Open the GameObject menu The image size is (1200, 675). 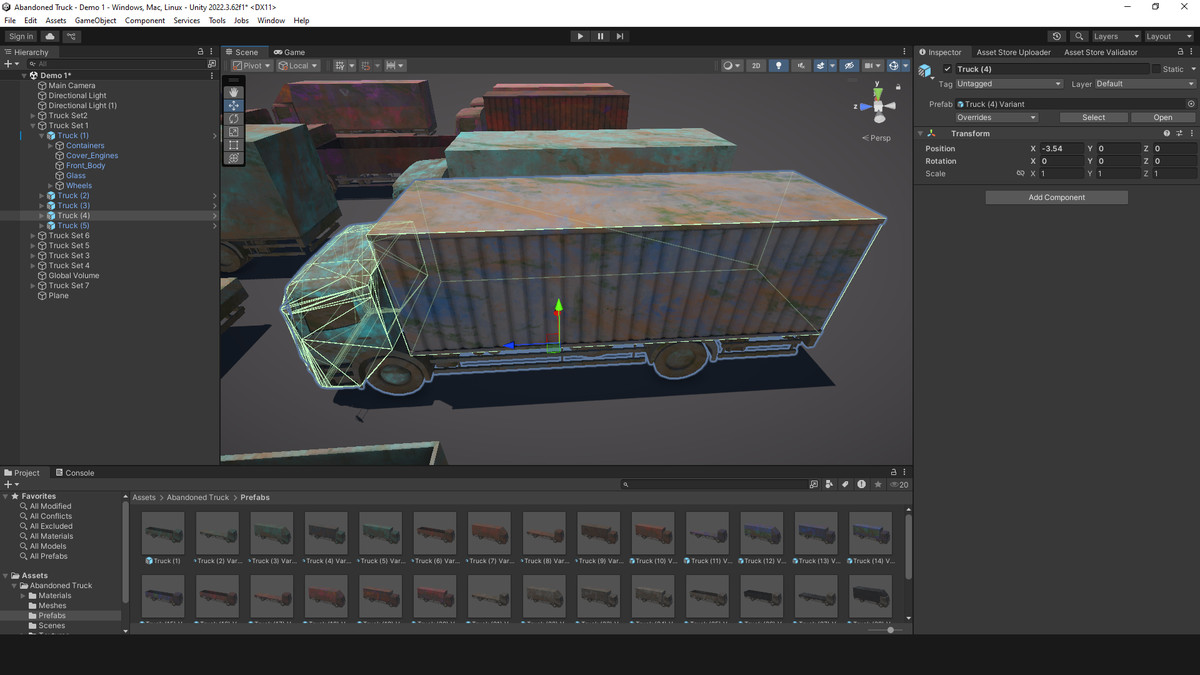point(95,20)
